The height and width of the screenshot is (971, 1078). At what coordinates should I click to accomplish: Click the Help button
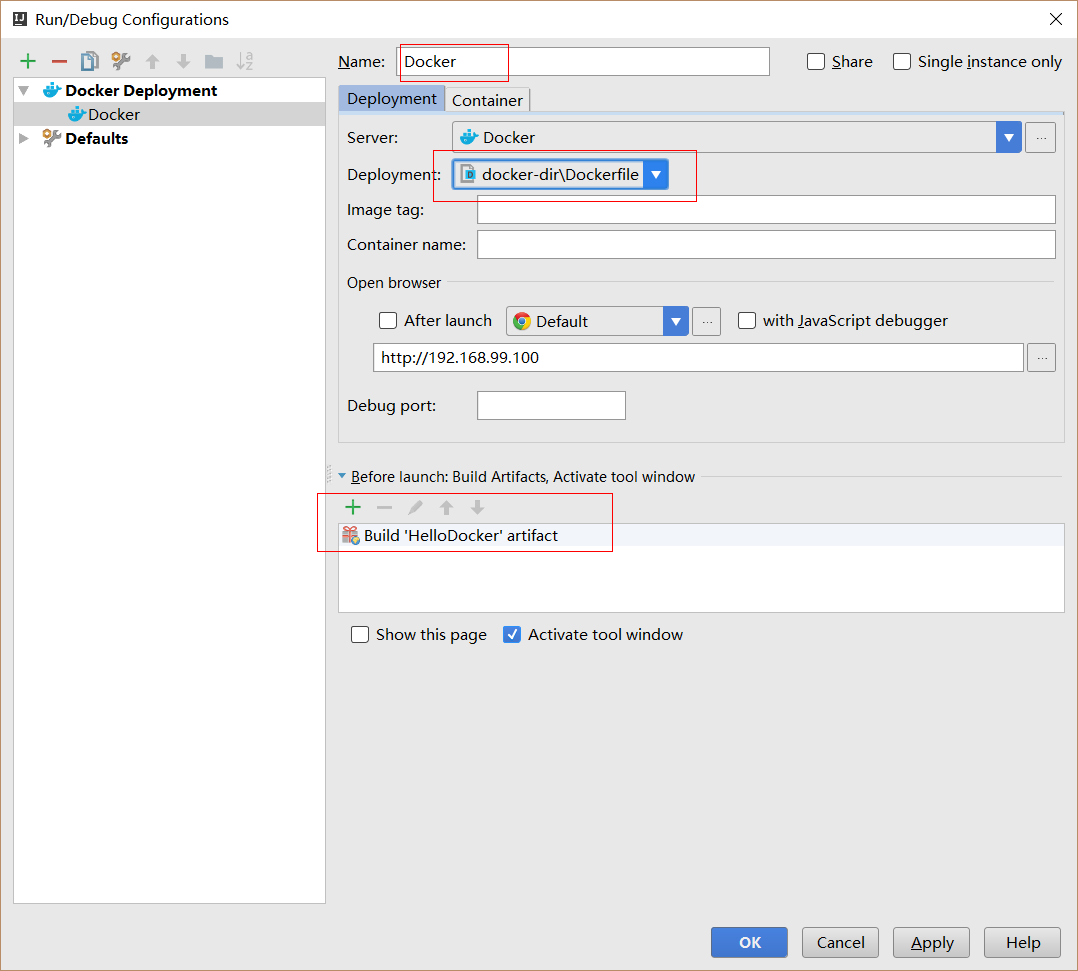click(x=1022, y=942)
